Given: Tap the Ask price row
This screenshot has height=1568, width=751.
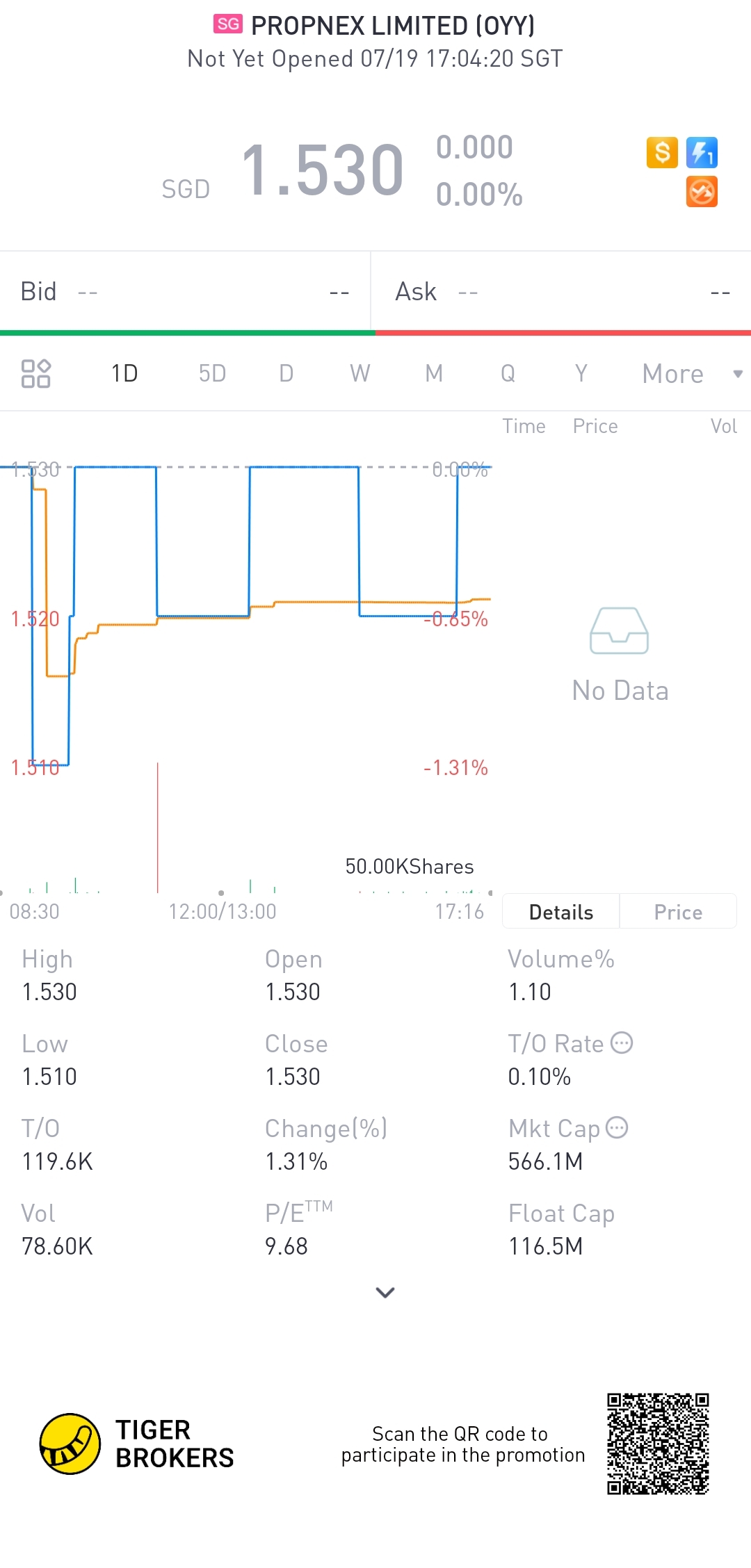Looking at the screenshot, I should [x=562, y=292].
